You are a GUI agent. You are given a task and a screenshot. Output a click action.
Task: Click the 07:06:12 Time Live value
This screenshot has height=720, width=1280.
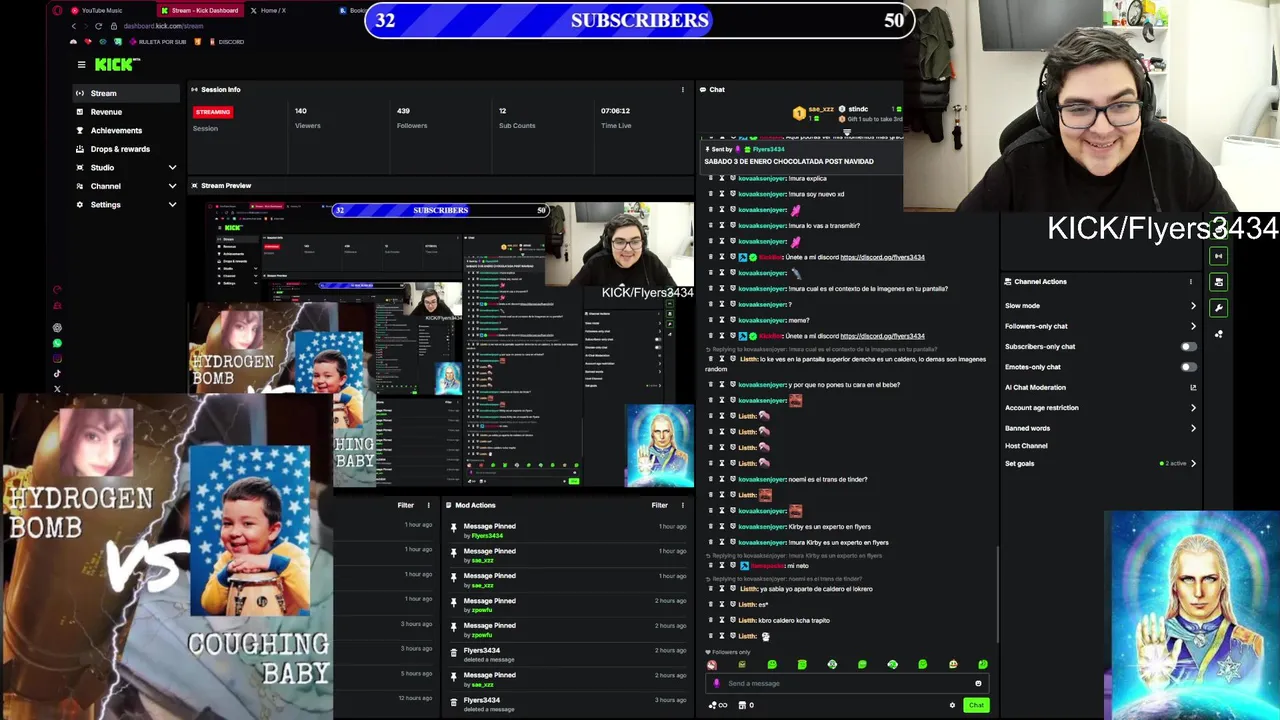coord(615,111)
